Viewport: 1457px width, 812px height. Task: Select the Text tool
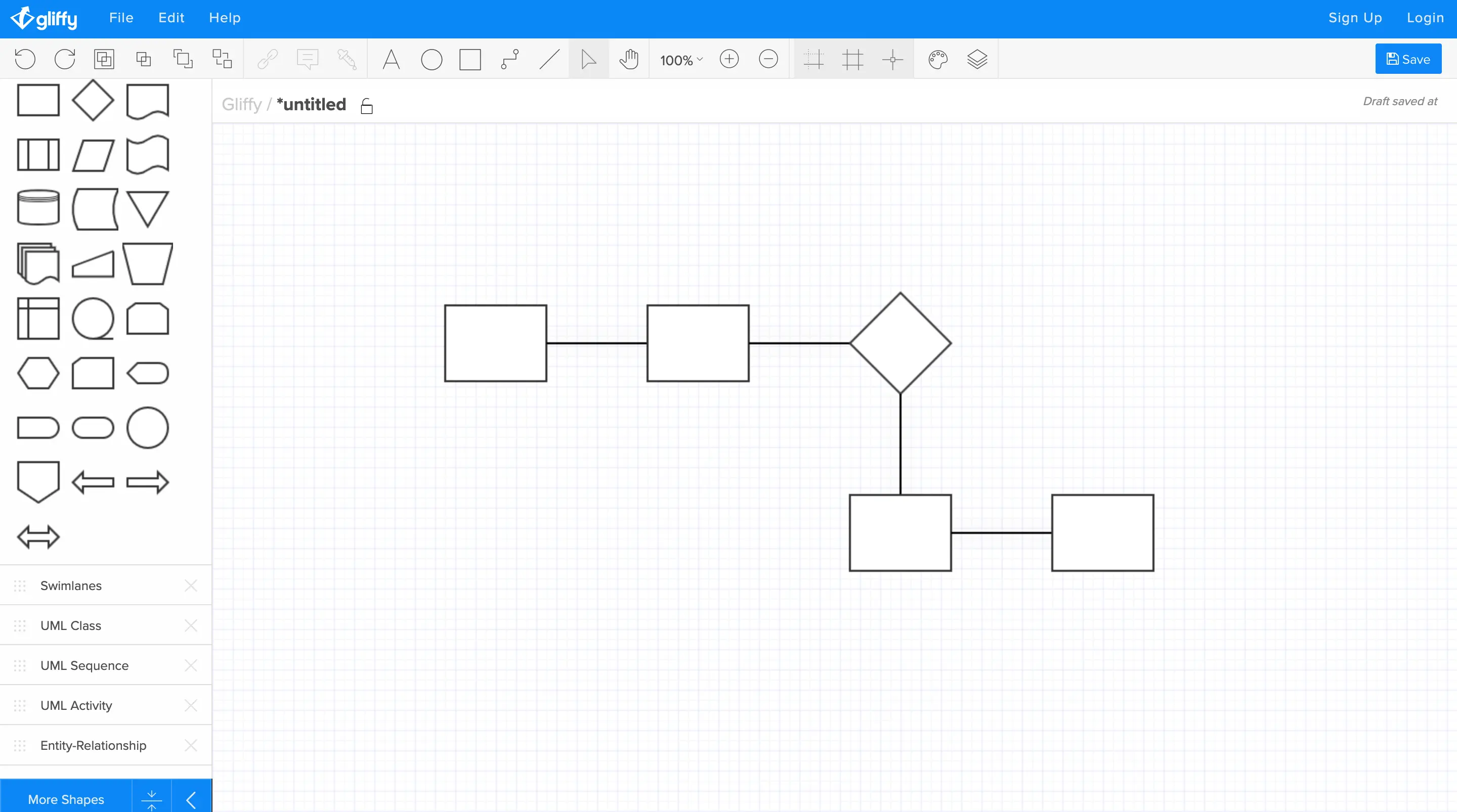pos(391,59)
